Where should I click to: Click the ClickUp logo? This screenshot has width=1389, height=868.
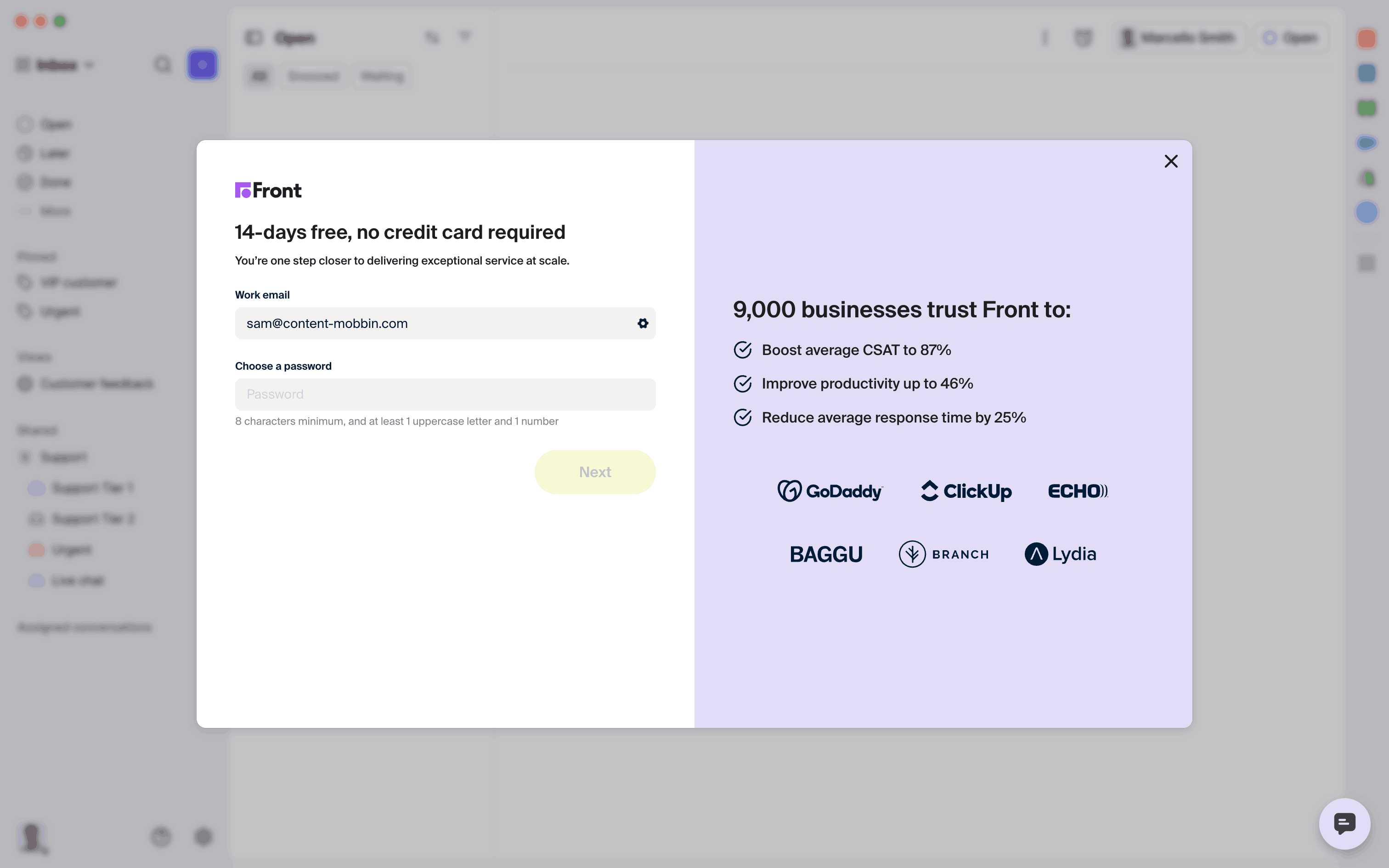pos(966,491)
